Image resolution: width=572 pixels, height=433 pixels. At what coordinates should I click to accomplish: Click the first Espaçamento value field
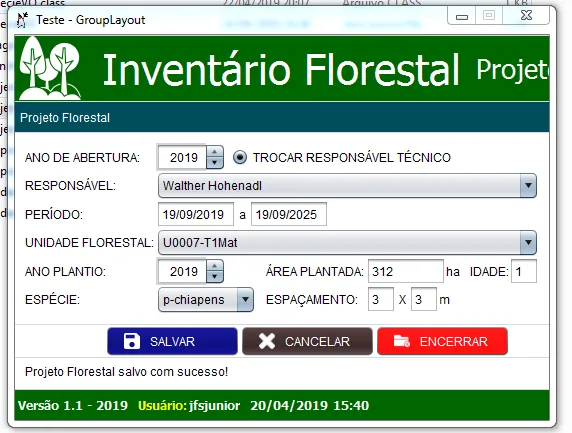click(x=381, y=299)
